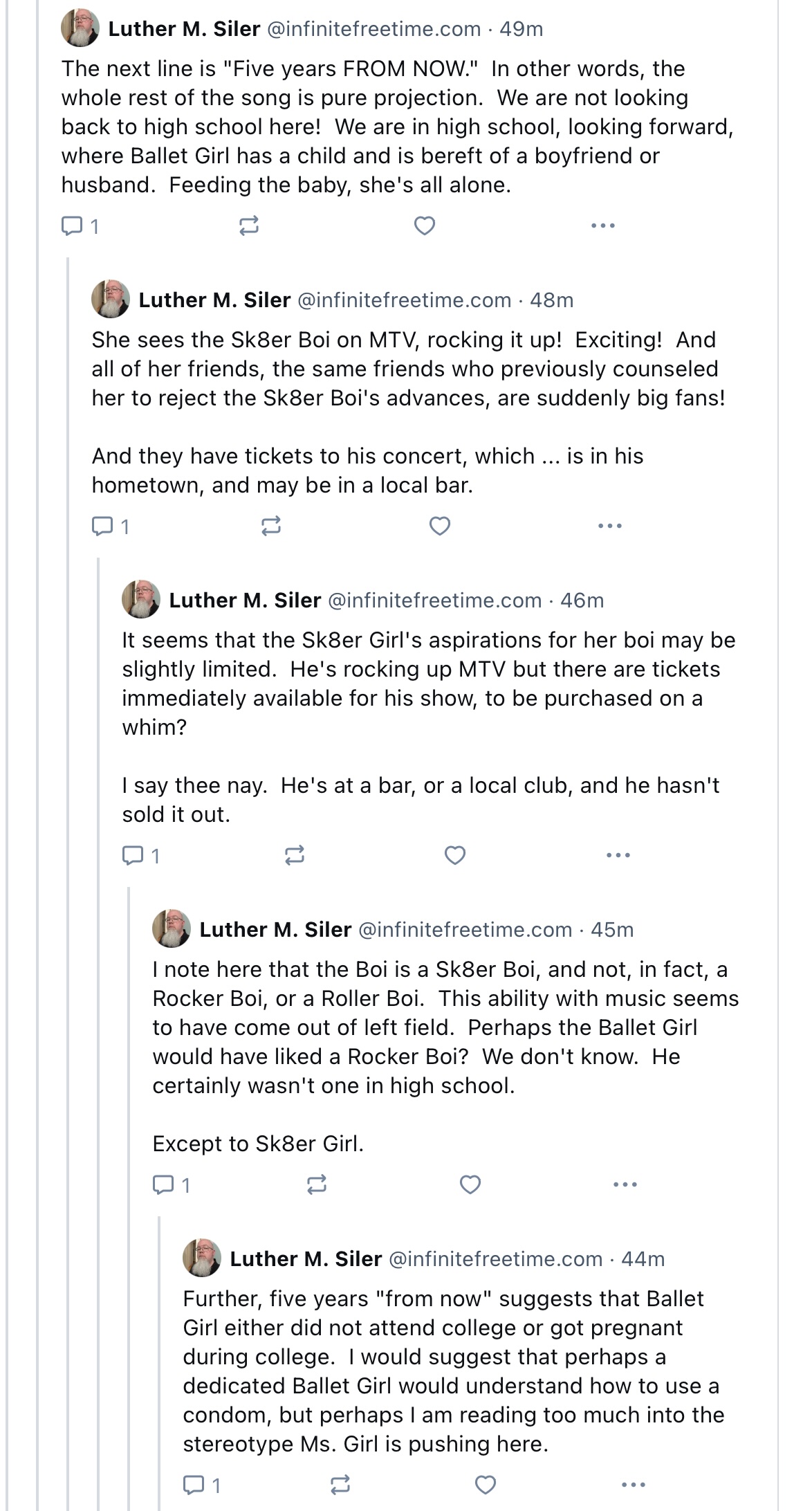Image resolution: width=812 pixels, height=1511 pixels.
Task: Open the @infinitefreetime.com handle on the 46m post
Action: [x=434, y=601]
